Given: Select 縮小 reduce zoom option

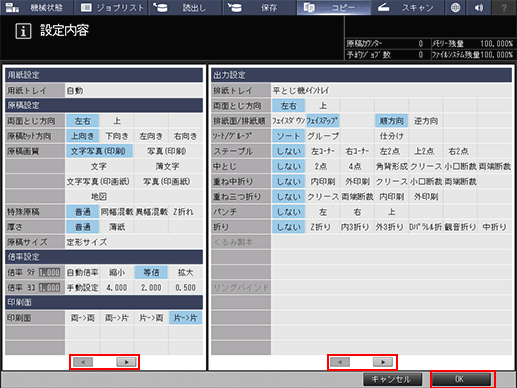Looking at the screenshot, I should coord(117,272).
